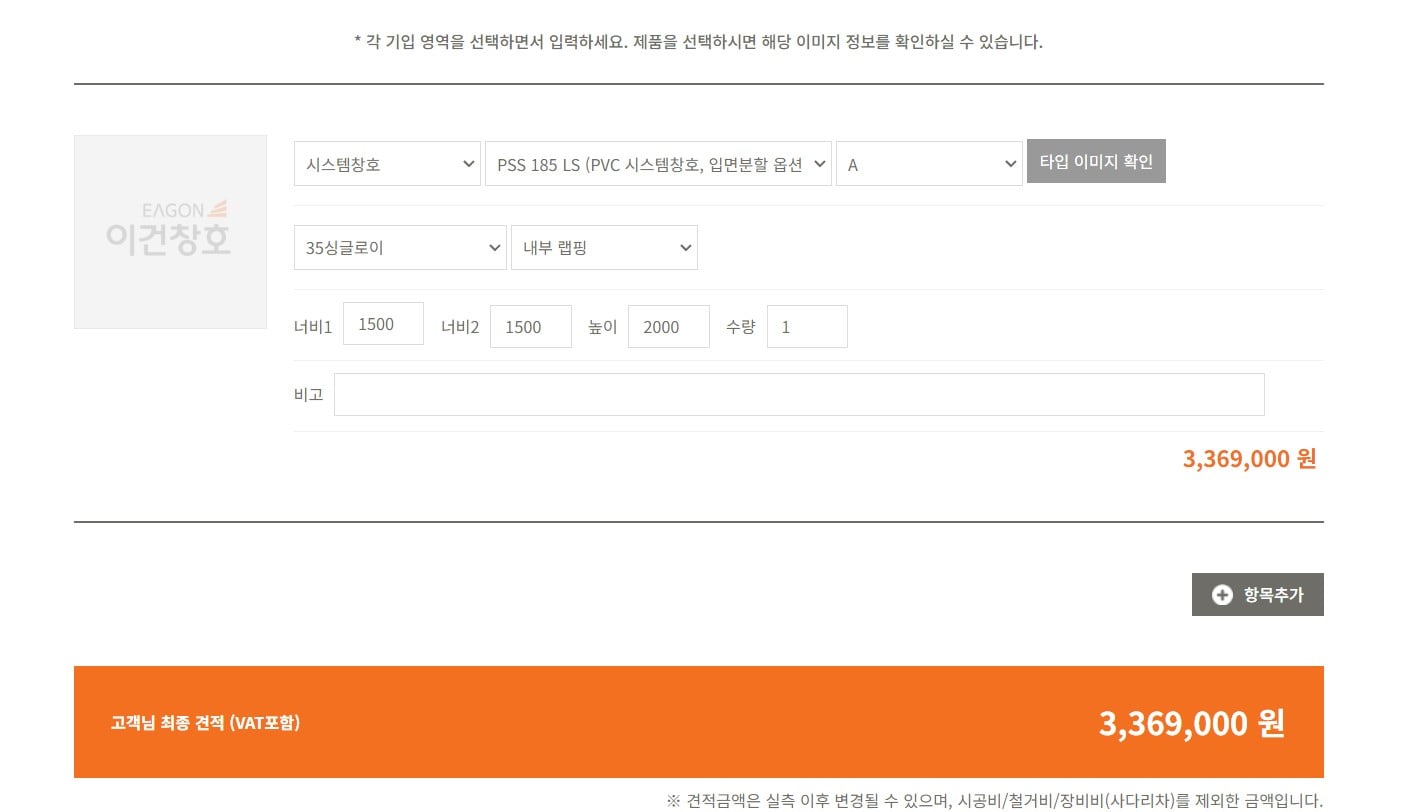Click the 견적금액은 실측 이후 notice text

click(995, 800)
